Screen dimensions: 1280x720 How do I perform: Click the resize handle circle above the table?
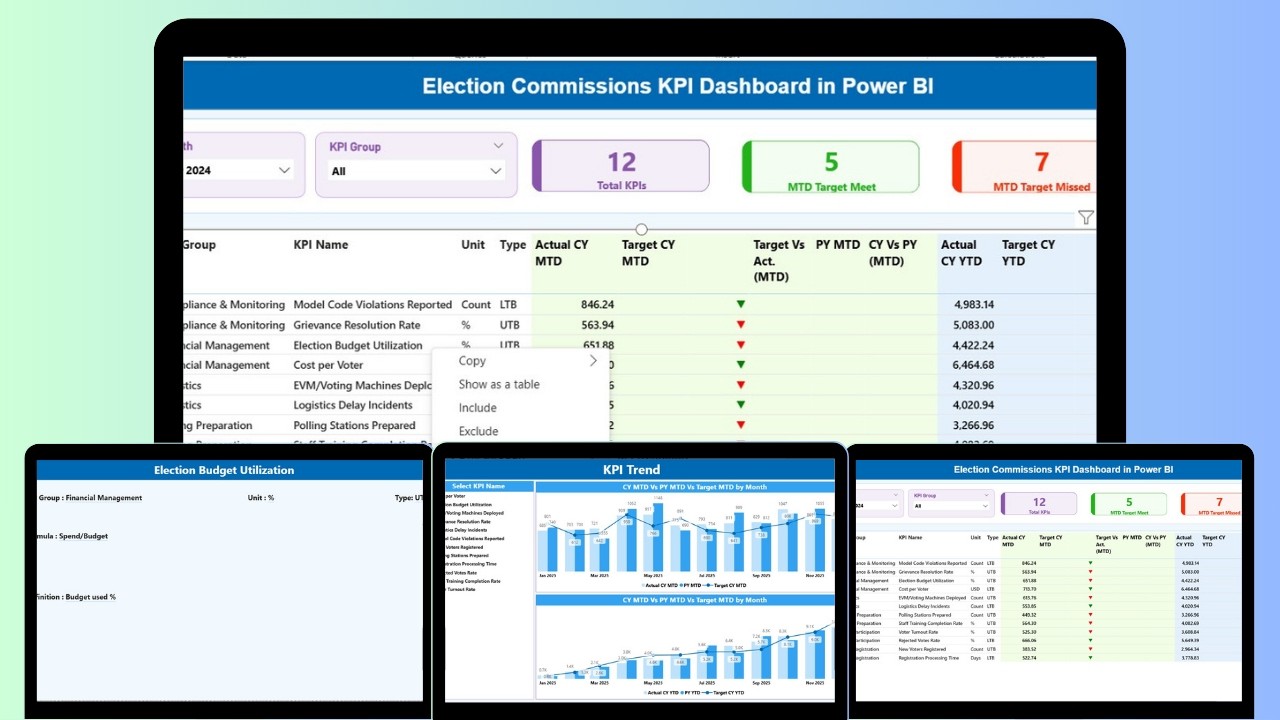click(x=641, y=230)
